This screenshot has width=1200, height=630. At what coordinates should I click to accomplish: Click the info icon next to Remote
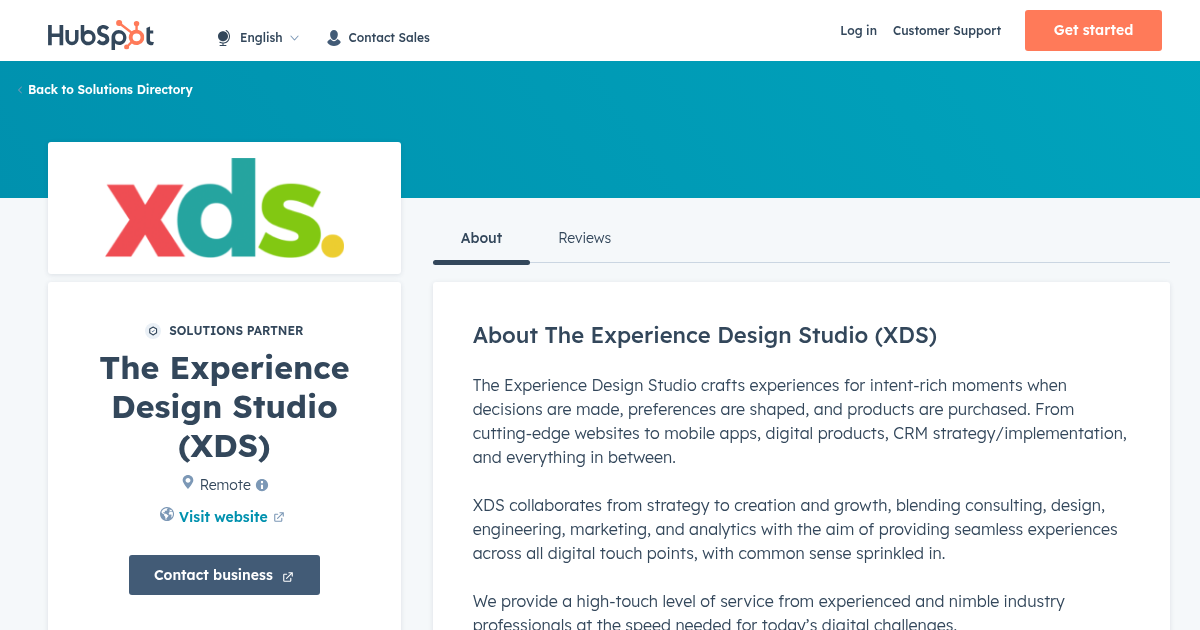262,485
